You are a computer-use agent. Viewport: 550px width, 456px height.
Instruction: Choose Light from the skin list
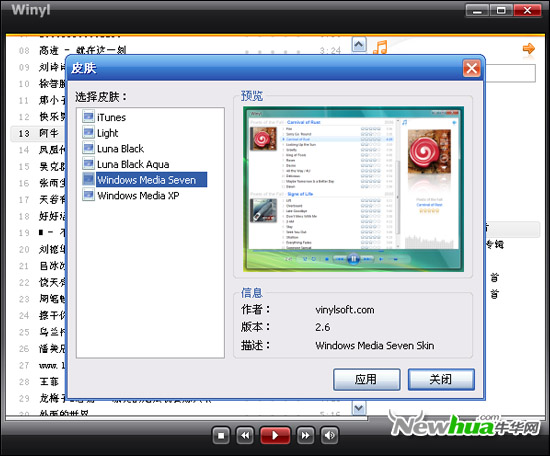click(x=107, y=133)
